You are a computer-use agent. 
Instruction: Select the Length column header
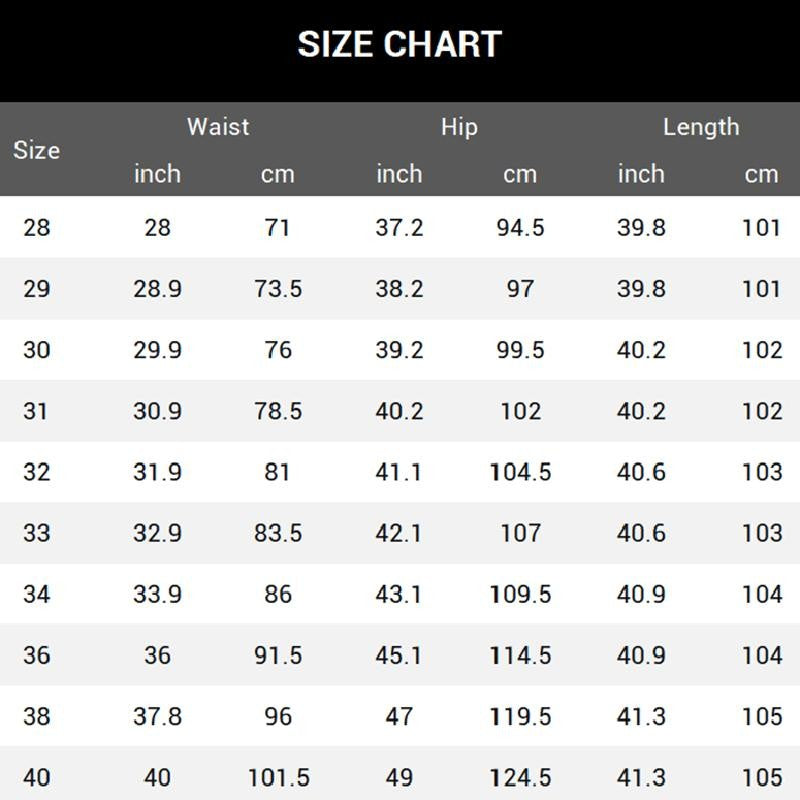[x=701, y=127]
